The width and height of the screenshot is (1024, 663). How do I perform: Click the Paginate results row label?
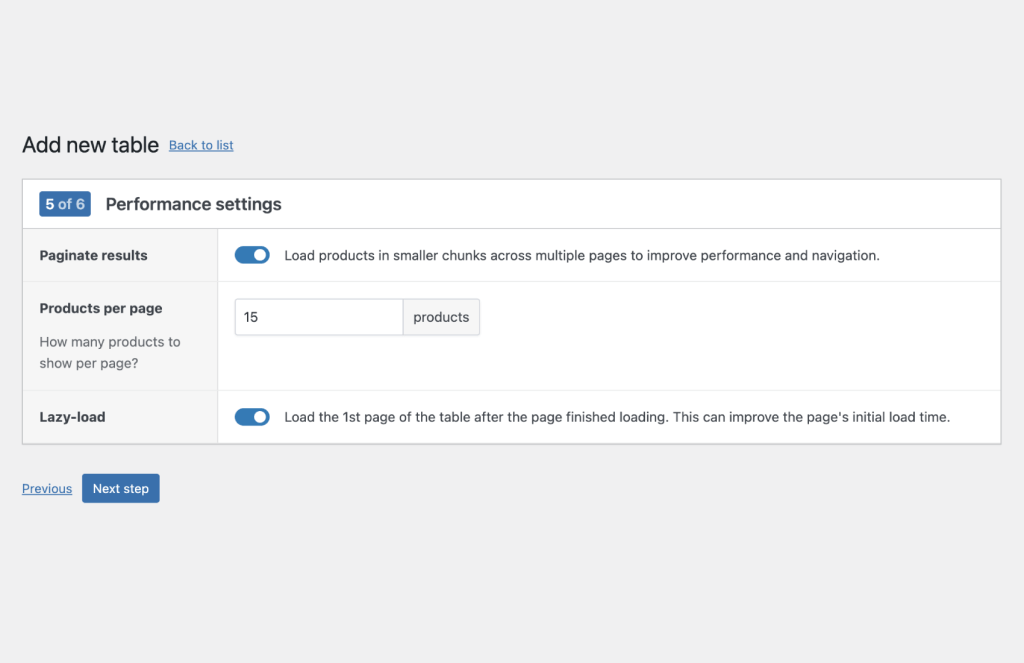coord(93,255)
